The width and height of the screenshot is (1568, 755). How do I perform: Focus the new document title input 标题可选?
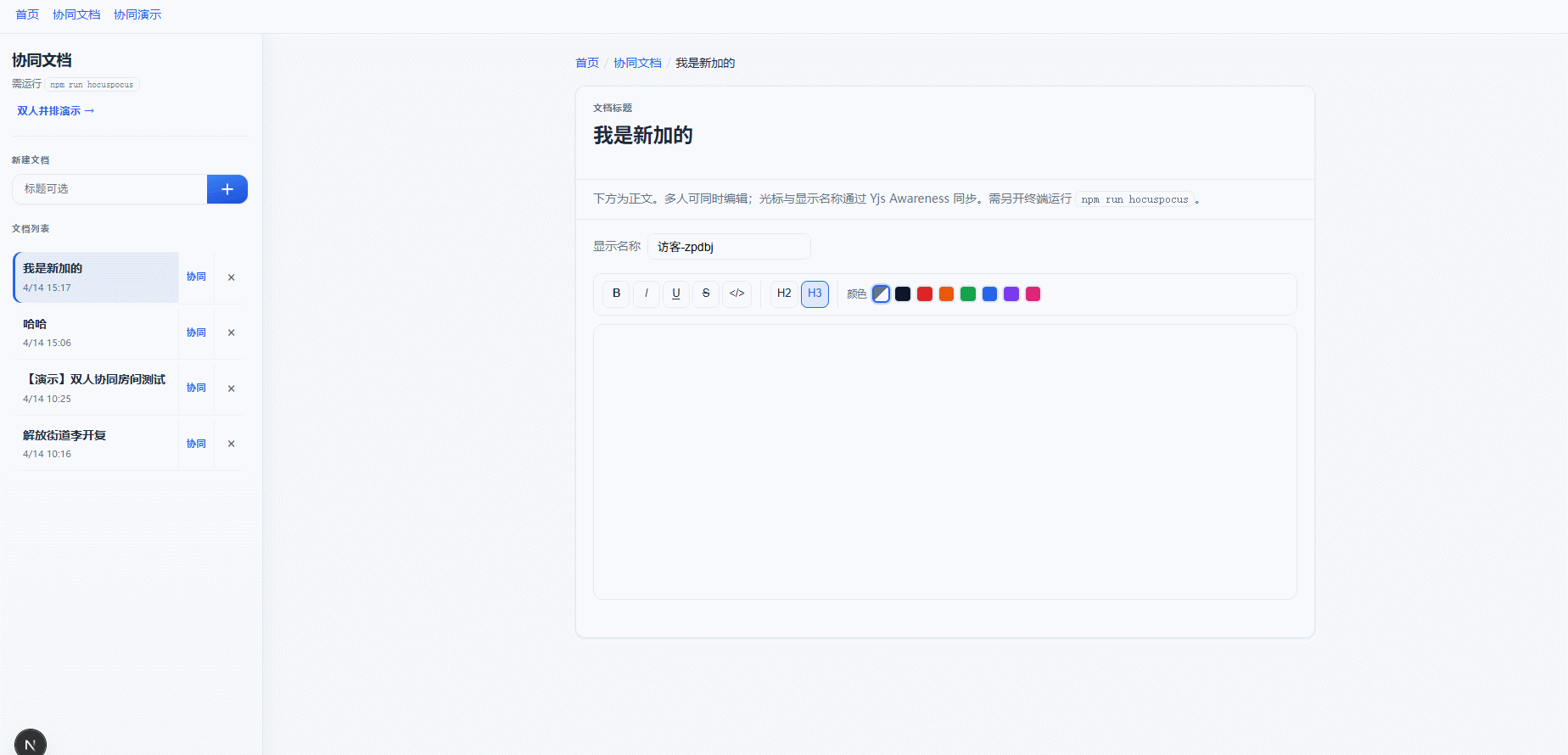pos(109,189)
